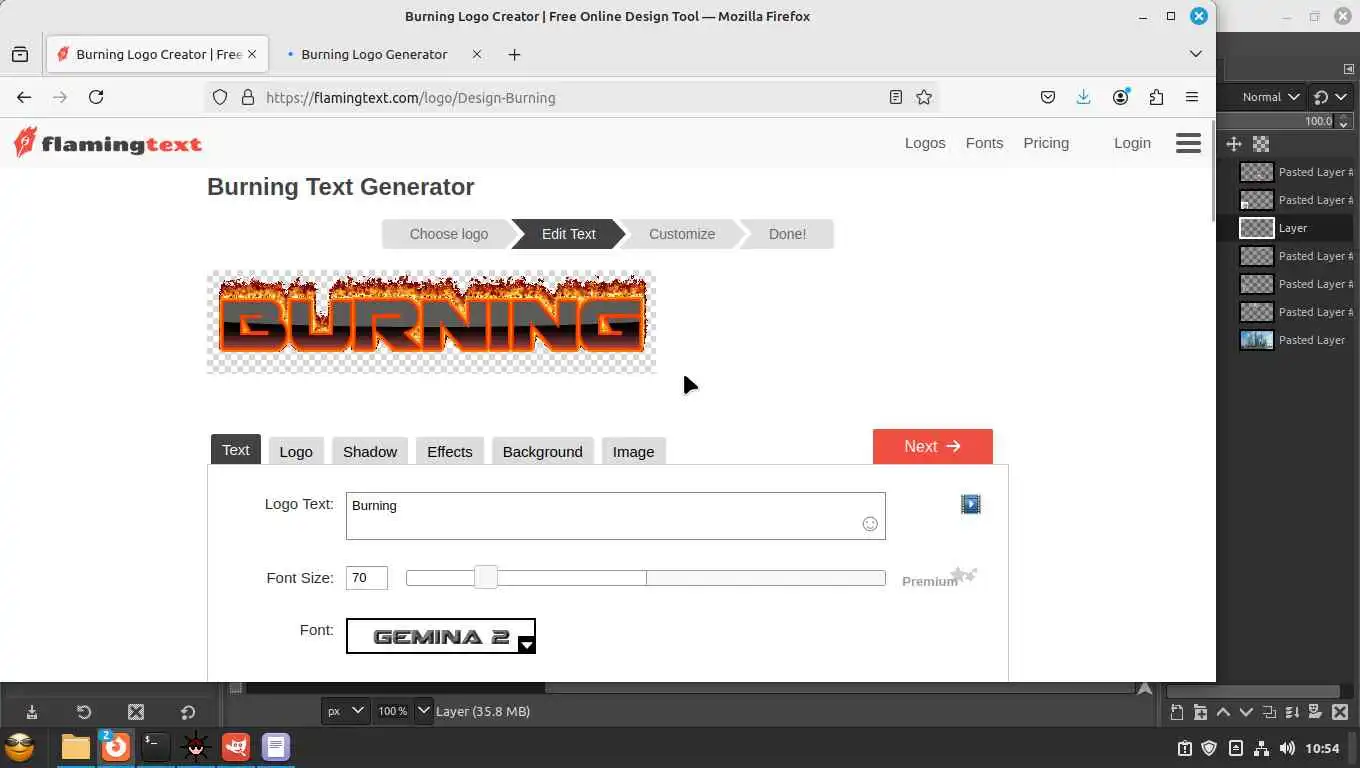List all tabs chevron in Firefox
Viewport: 1360px width, 768px height.
click(x=1195, y=54)
